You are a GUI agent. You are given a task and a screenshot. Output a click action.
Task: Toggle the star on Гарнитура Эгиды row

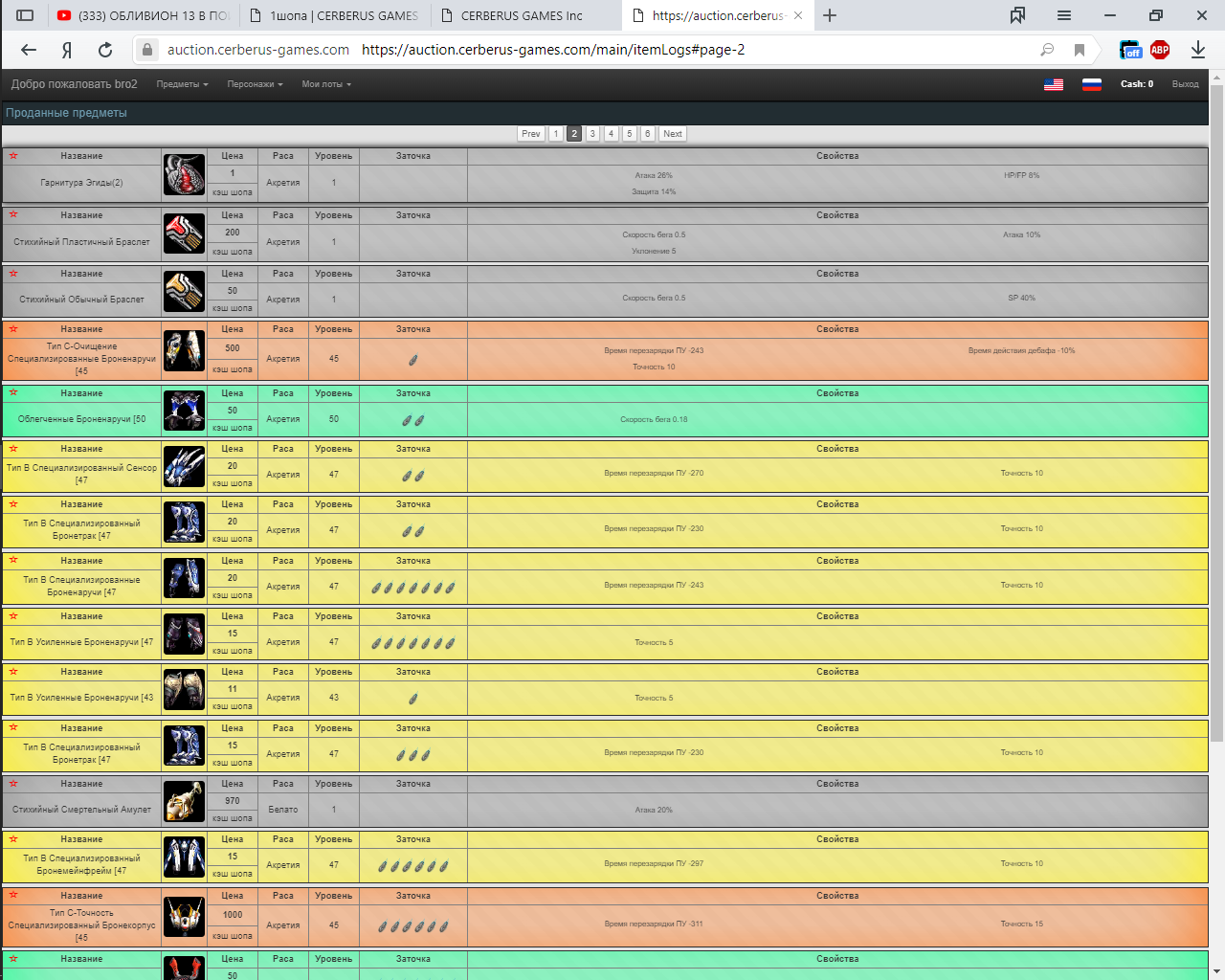click(13, 156)
